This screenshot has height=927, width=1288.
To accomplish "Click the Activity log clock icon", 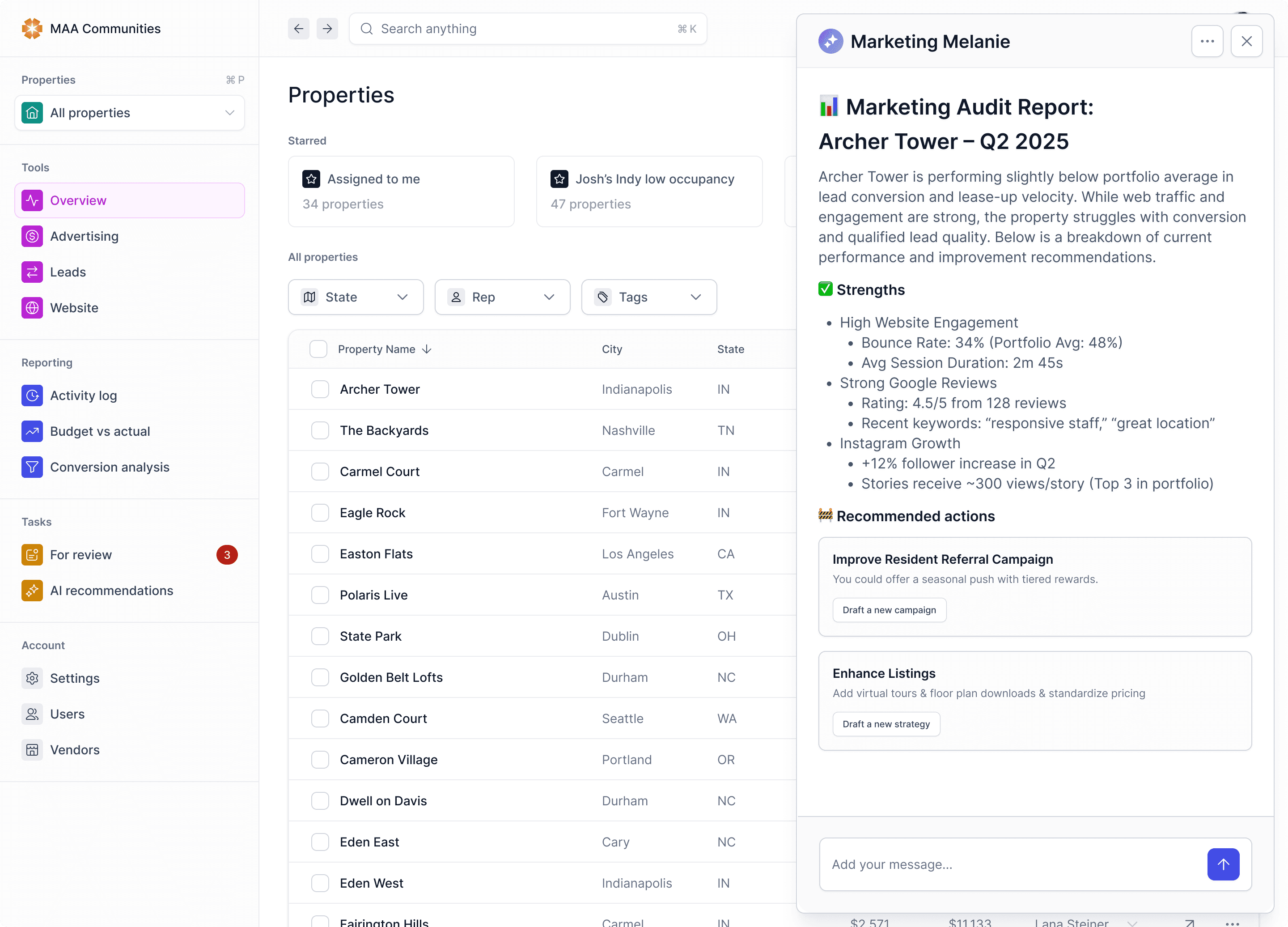I will (32, 395).
